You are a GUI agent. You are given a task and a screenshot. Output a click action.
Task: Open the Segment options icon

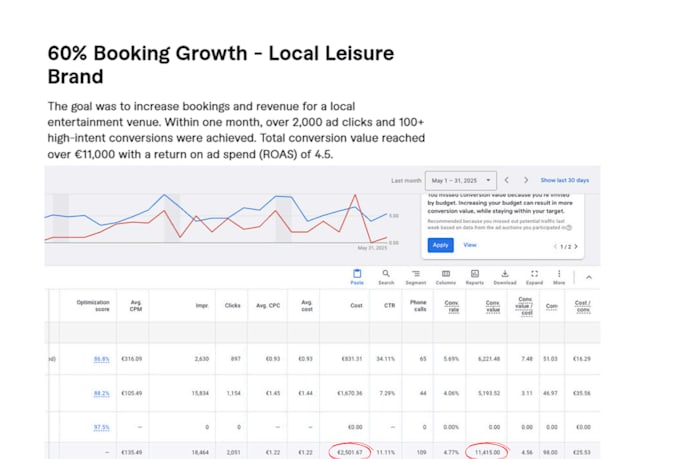[x=416, y=277]
